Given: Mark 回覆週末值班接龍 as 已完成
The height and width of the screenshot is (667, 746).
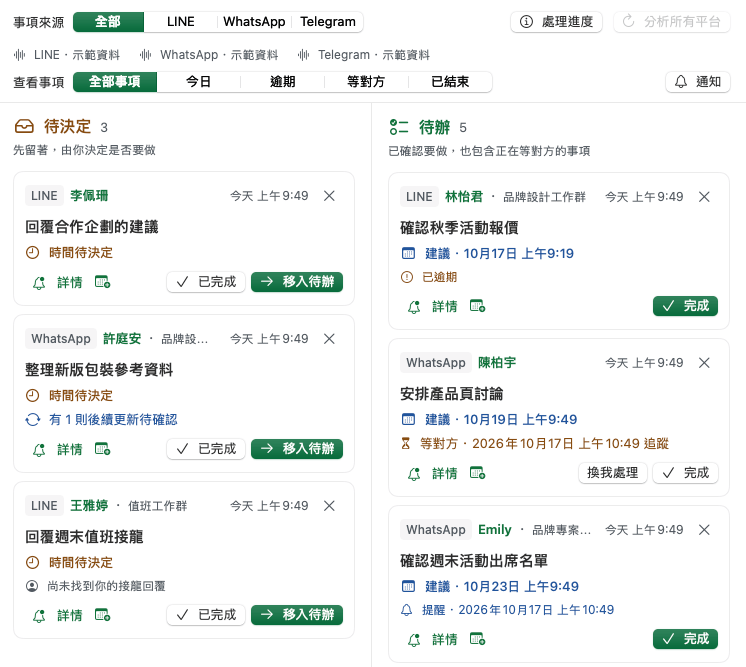Looking at the screenshot, I should point(206,615).
